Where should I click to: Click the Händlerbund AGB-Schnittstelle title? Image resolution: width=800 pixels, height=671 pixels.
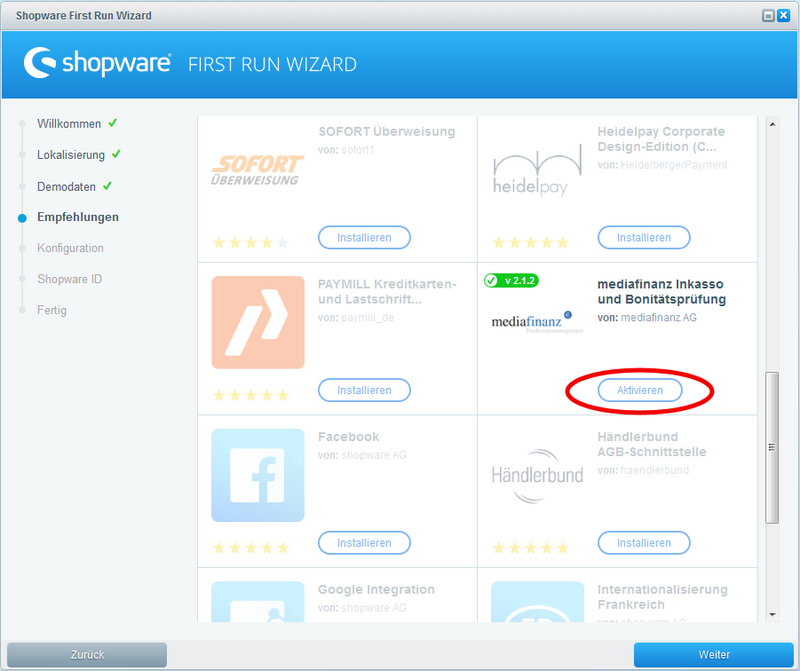pos(652,444)
